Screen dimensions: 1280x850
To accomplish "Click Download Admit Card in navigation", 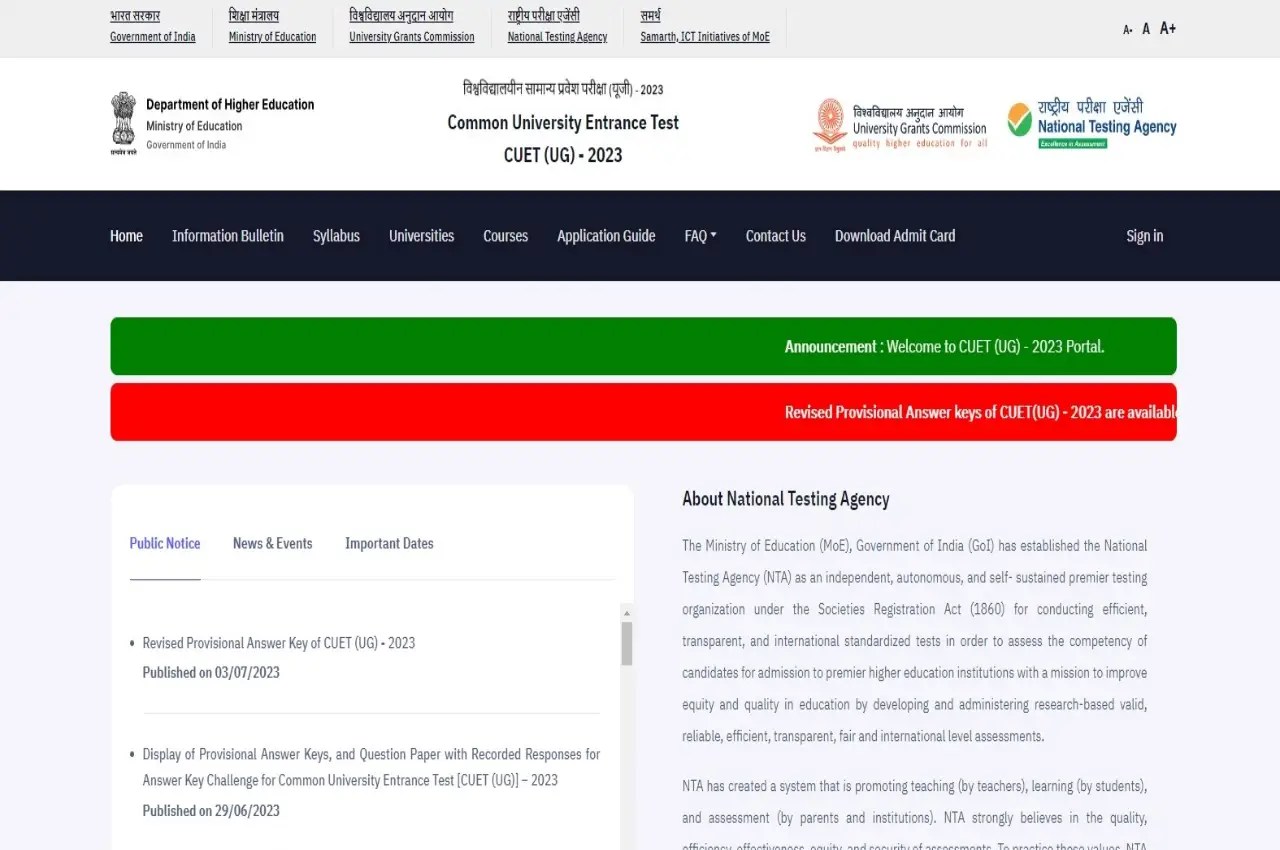I will point(895,236).
